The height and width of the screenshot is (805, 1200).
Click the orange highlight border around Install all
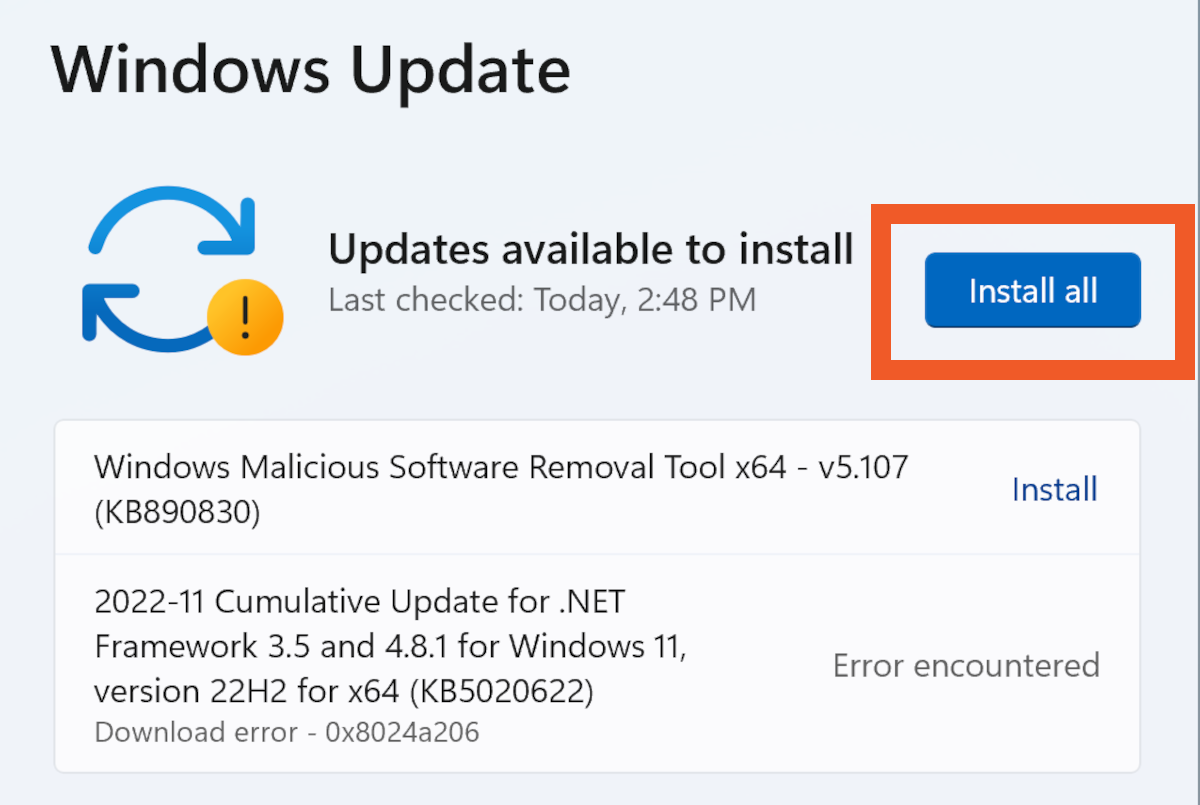880,291
